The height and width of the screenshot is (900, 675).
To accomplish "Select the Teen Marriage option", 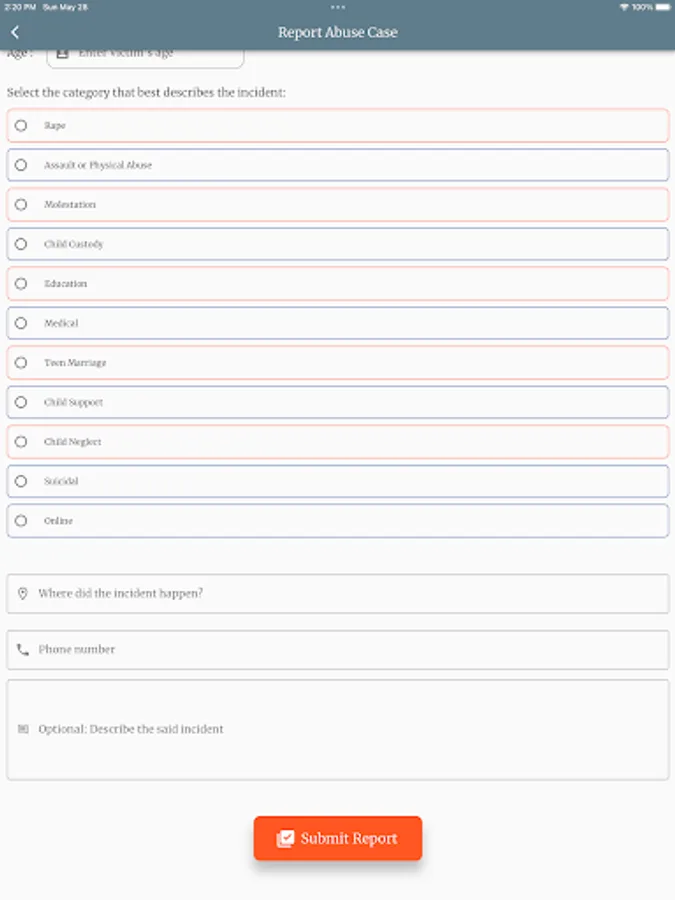I will 21,363.
